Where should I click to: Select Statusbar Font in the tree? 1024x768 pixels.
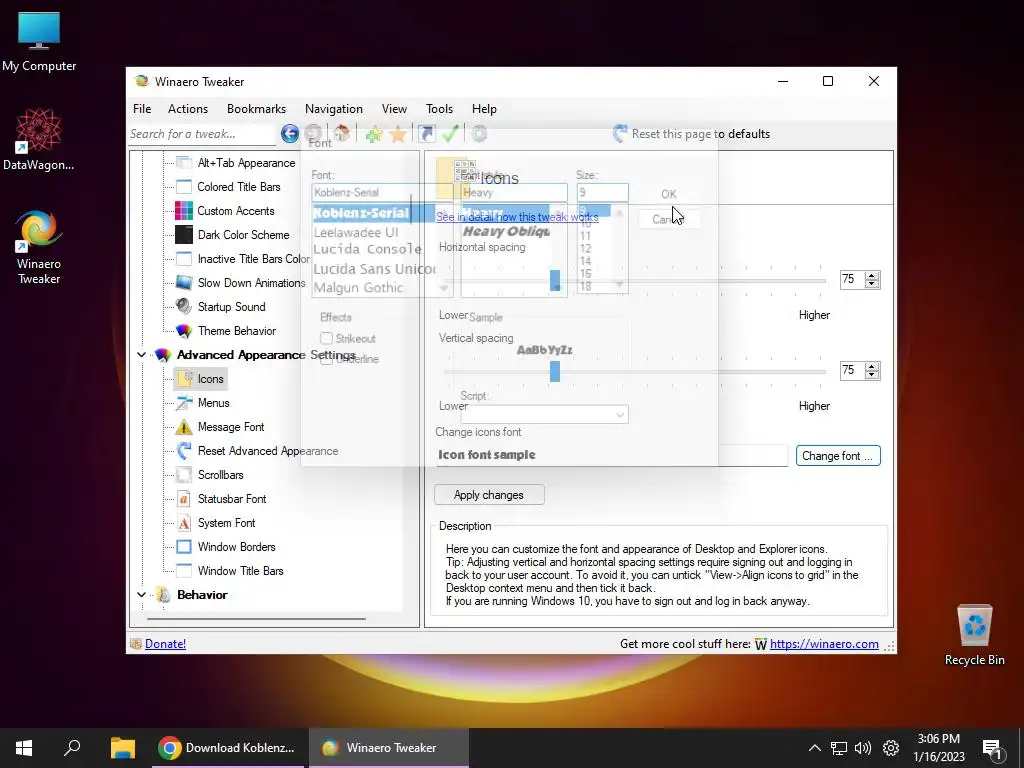(x=232, y=499)
